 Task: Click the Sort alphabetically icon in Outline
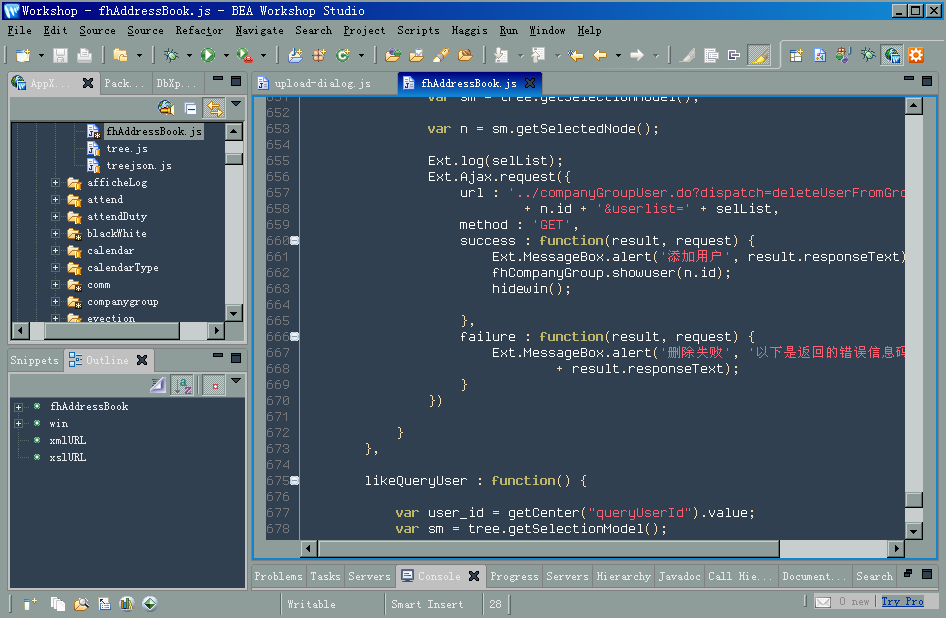tap(182, 385)
